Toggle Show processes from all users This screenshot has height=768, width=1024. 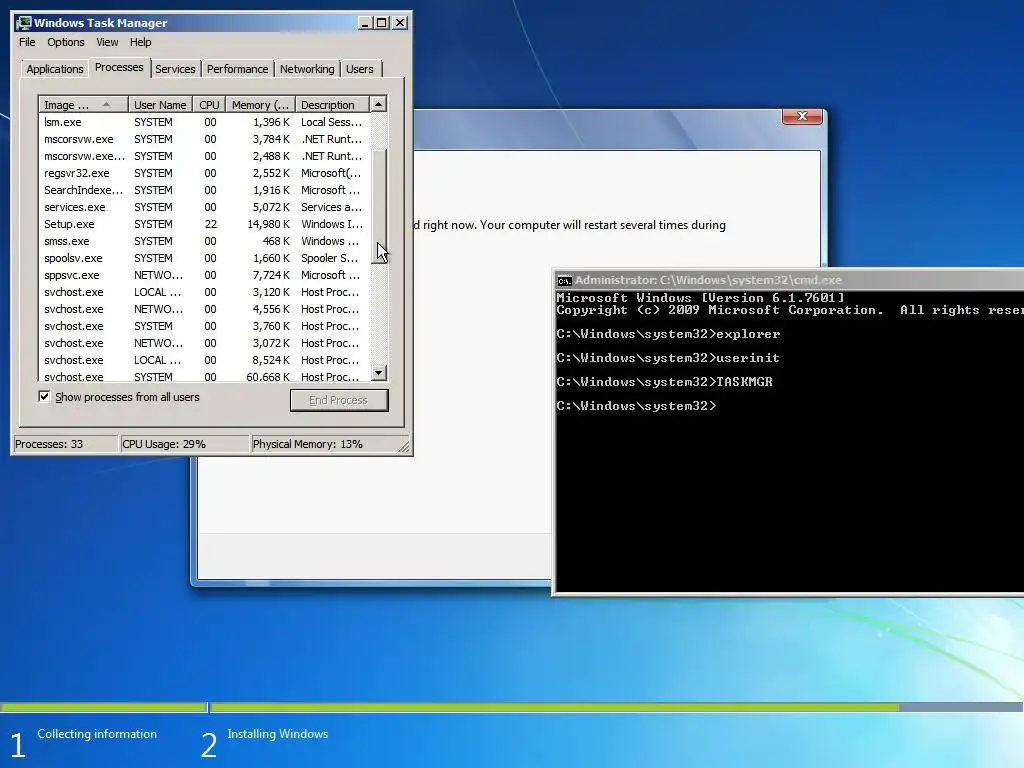click(x=44, y=396)
